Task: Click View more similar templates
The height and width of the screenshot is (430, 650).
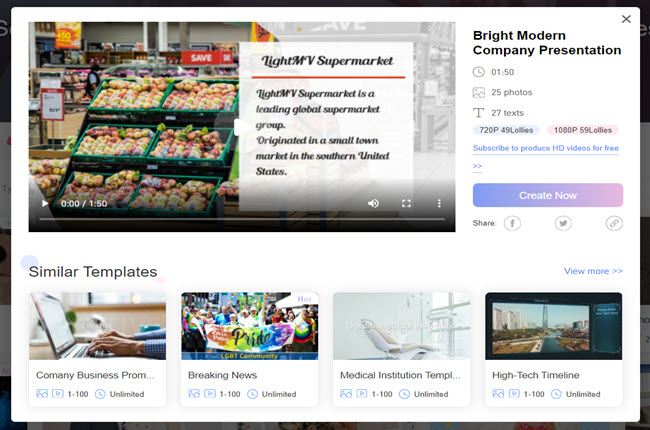Action: (x=593, y=271)
